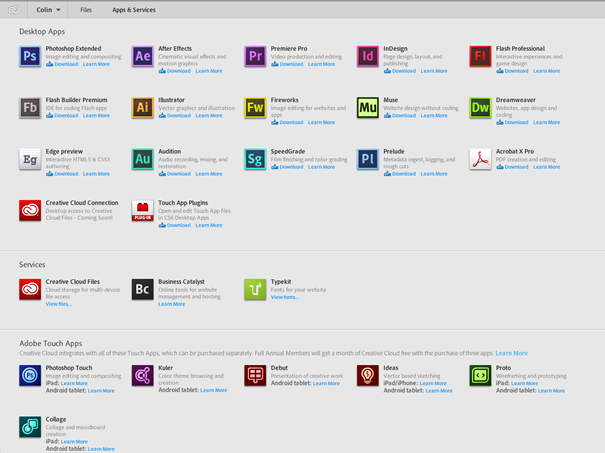The width and height of the screenshot is (605, 453).
Task: Open Photoshop Touch iPad Learn More
Action: tap(74, 384)
